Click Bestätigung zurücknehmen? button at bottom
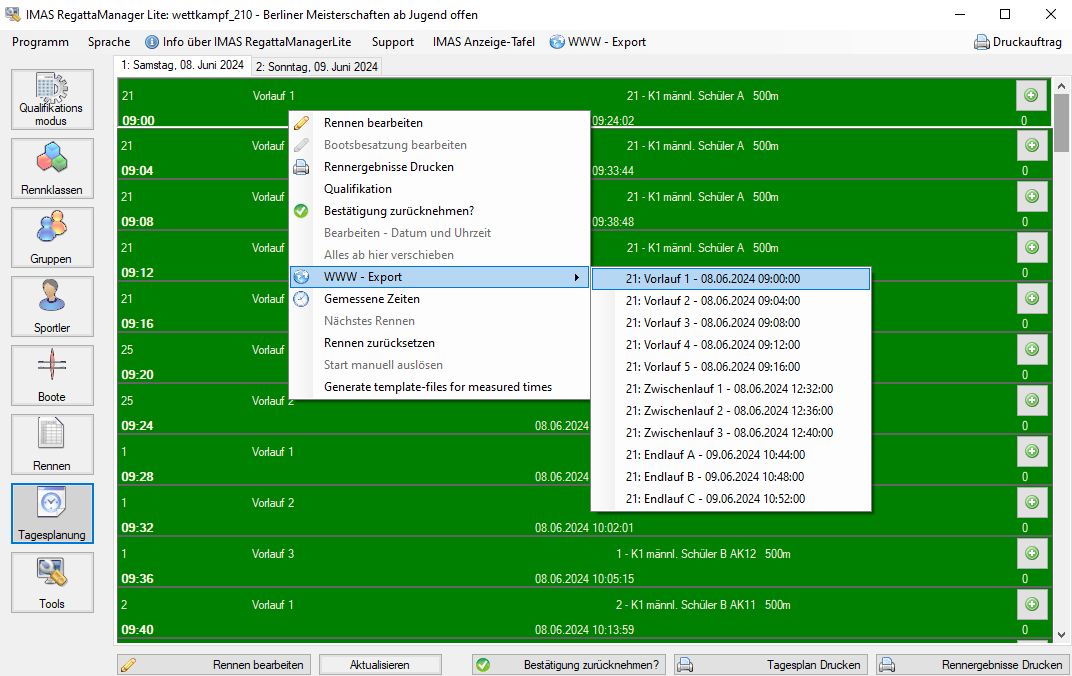This screenshot has width=1072, height=676. [568, 664]
